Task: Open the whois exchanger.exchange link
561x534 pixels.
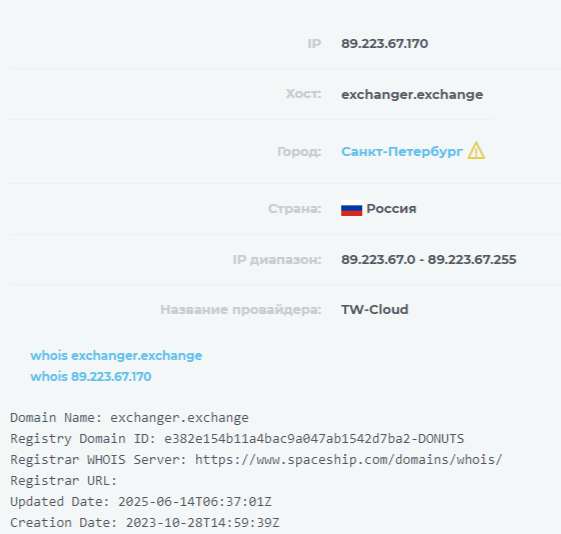Action: point(116,356)
